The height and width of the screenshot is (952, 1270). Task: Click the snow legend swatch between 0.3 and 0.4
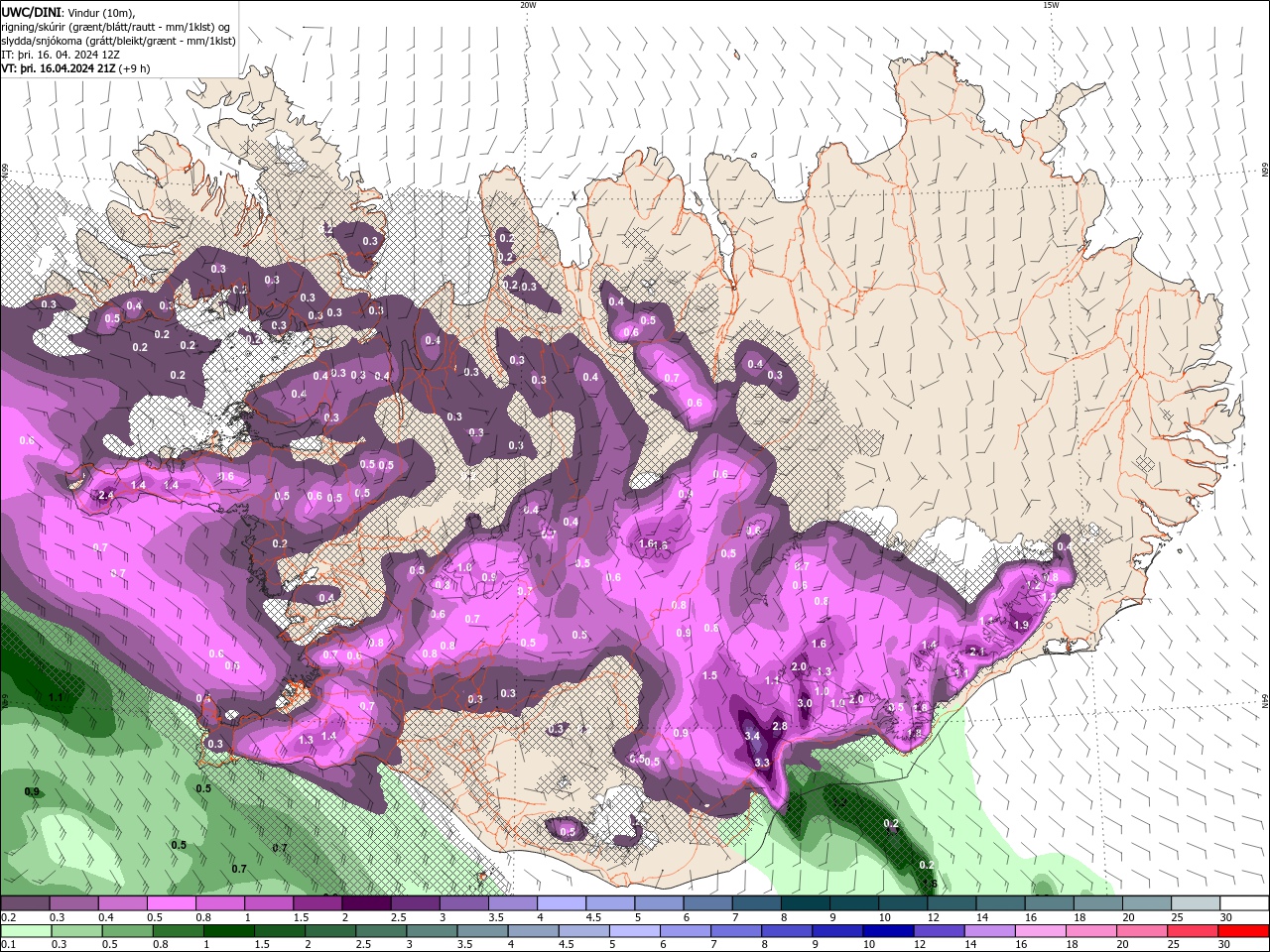[74, 903]
